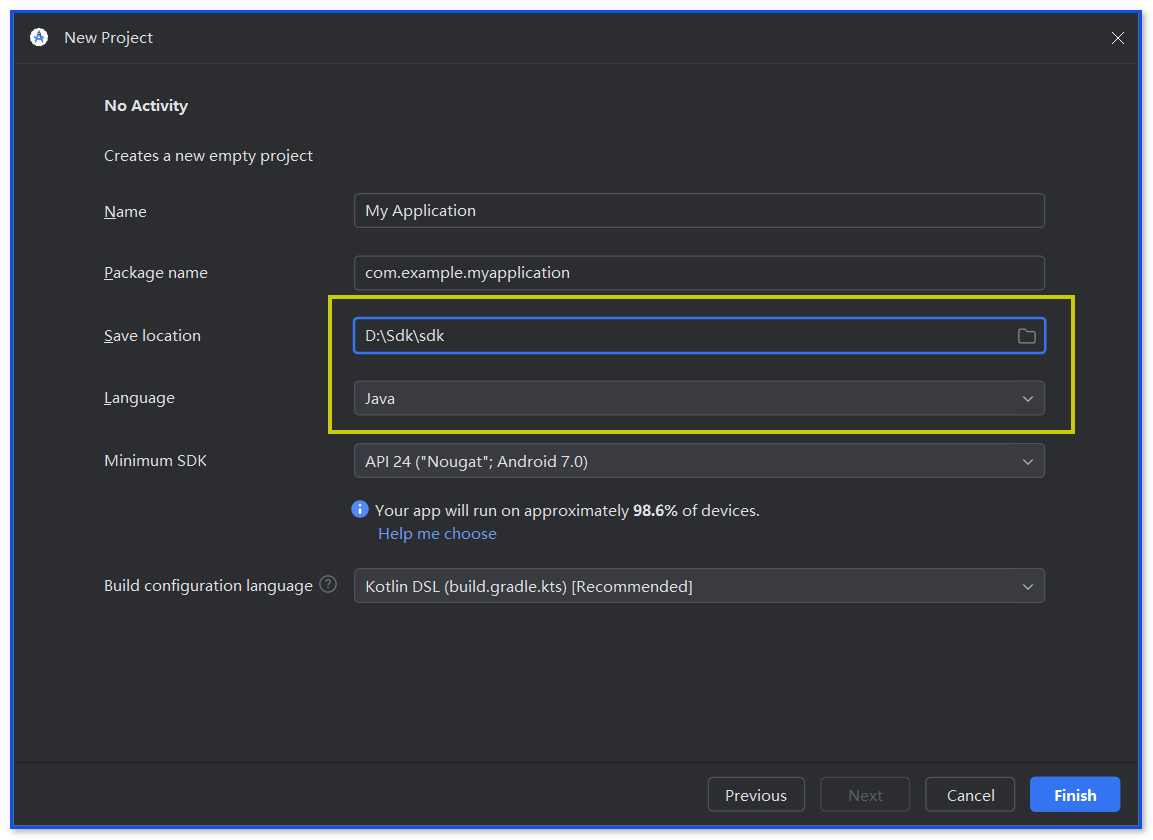Image resolution: width=1153 pixels, height=840 pixels.
Task: Click the "98.6%" devices text
Action: 654,510
